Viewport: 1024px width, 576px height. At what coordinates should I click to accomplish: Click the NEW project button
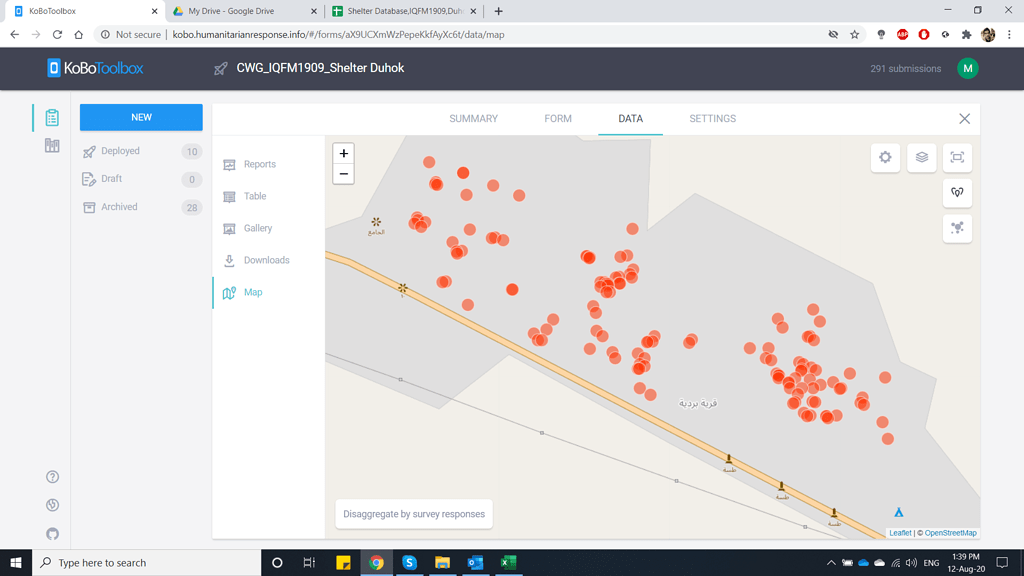coord(140,117)
